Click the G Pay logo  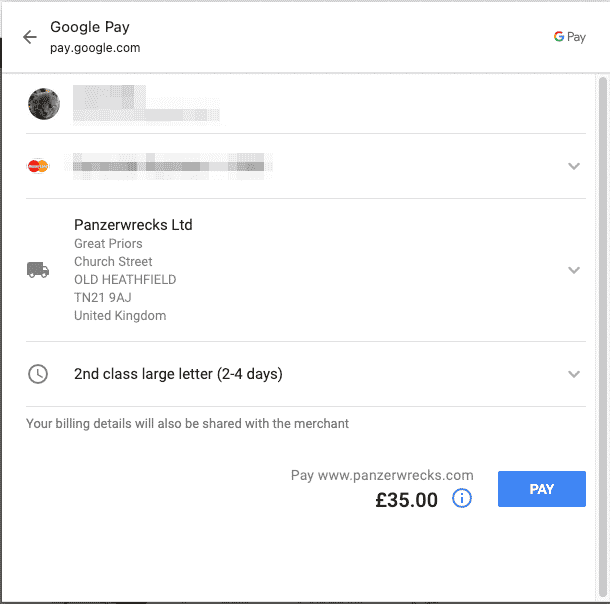[570, 37]
